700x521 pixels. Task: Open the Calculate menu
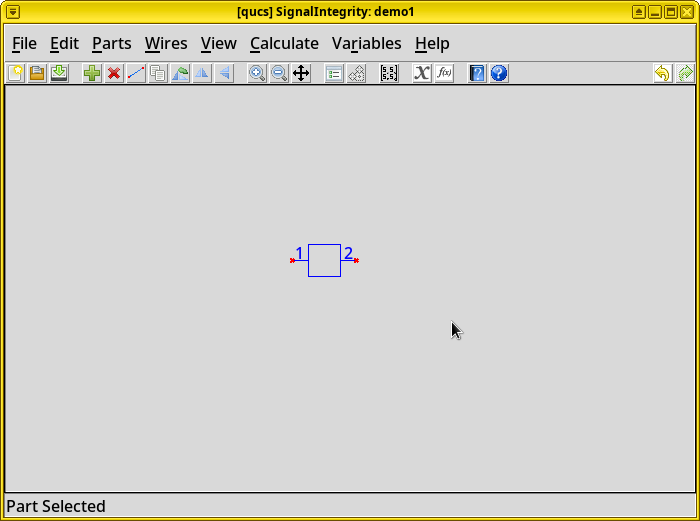[x=284, y=43]
